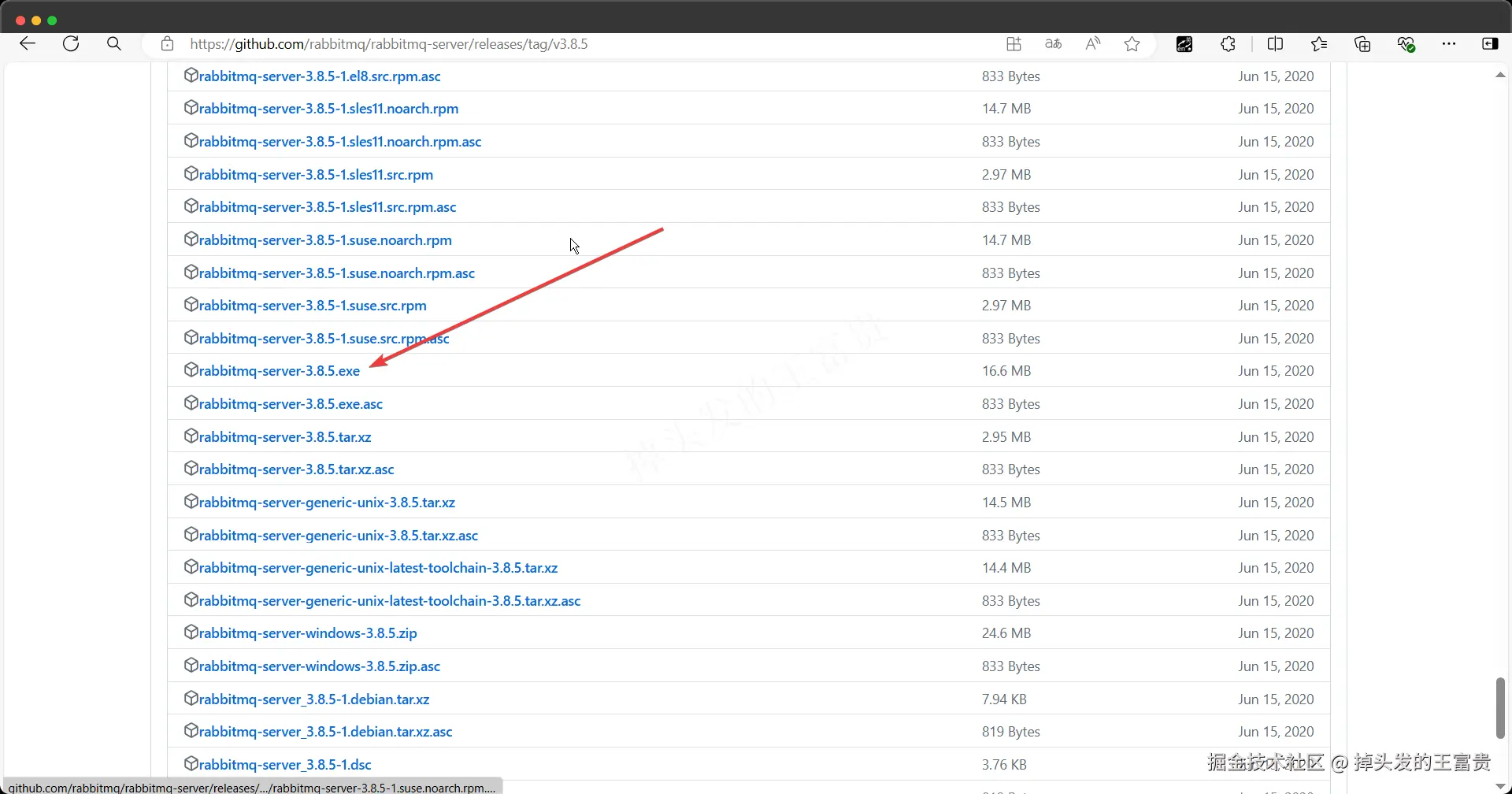The image size is (1512, 794).
Task: Open rabbitmq-server-3.8.5-1.suse.noarch.rpm.asc link
Action: (x=337, y=273)
